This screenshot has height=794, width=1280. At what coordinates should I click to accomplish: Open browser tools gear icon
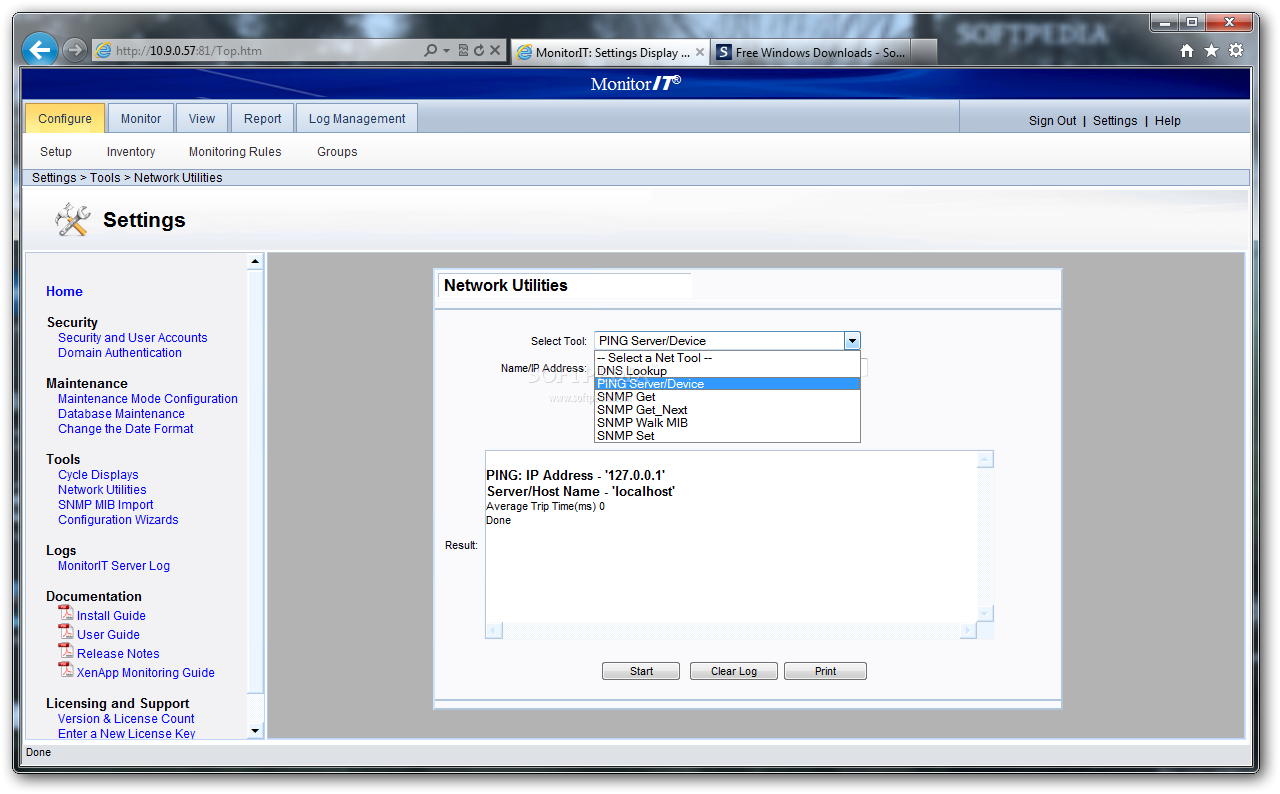click(x=1236, y=51)
